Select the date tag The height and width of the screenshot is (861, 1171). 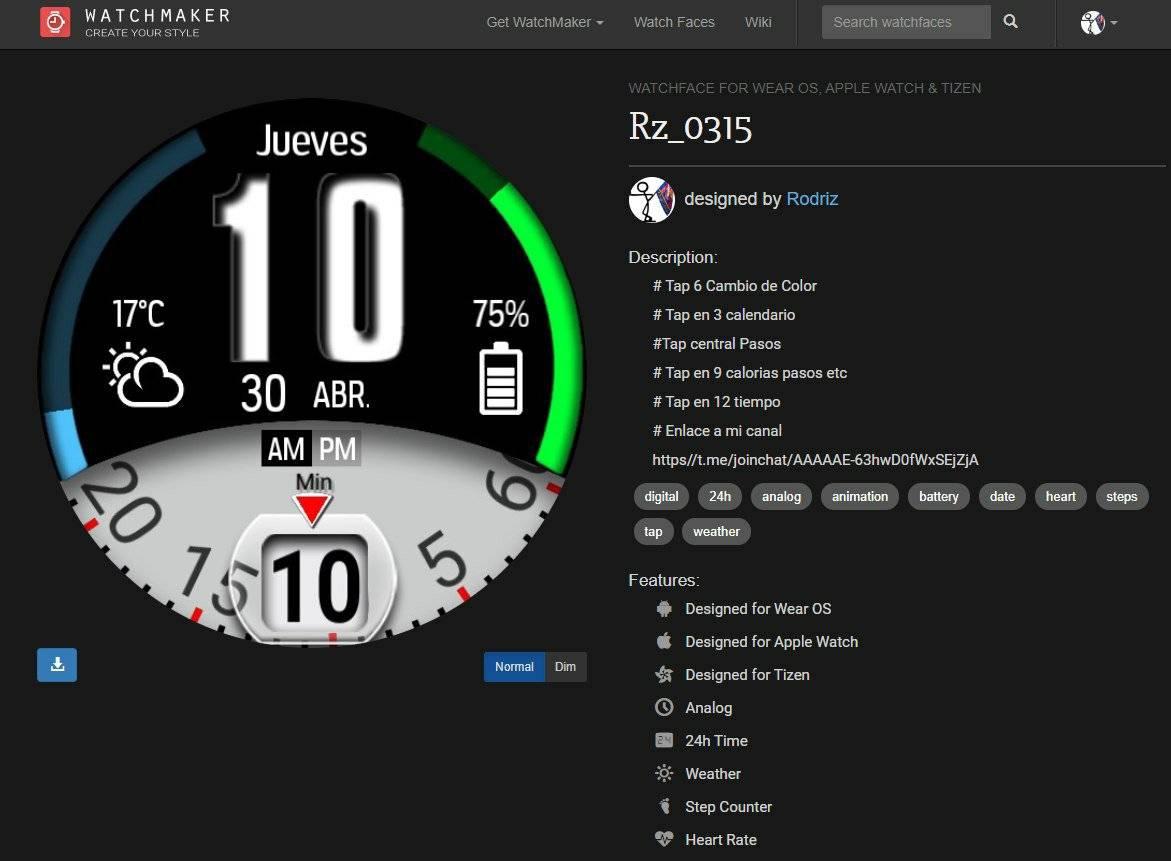pyautogui.click(x=1002, y=497)
